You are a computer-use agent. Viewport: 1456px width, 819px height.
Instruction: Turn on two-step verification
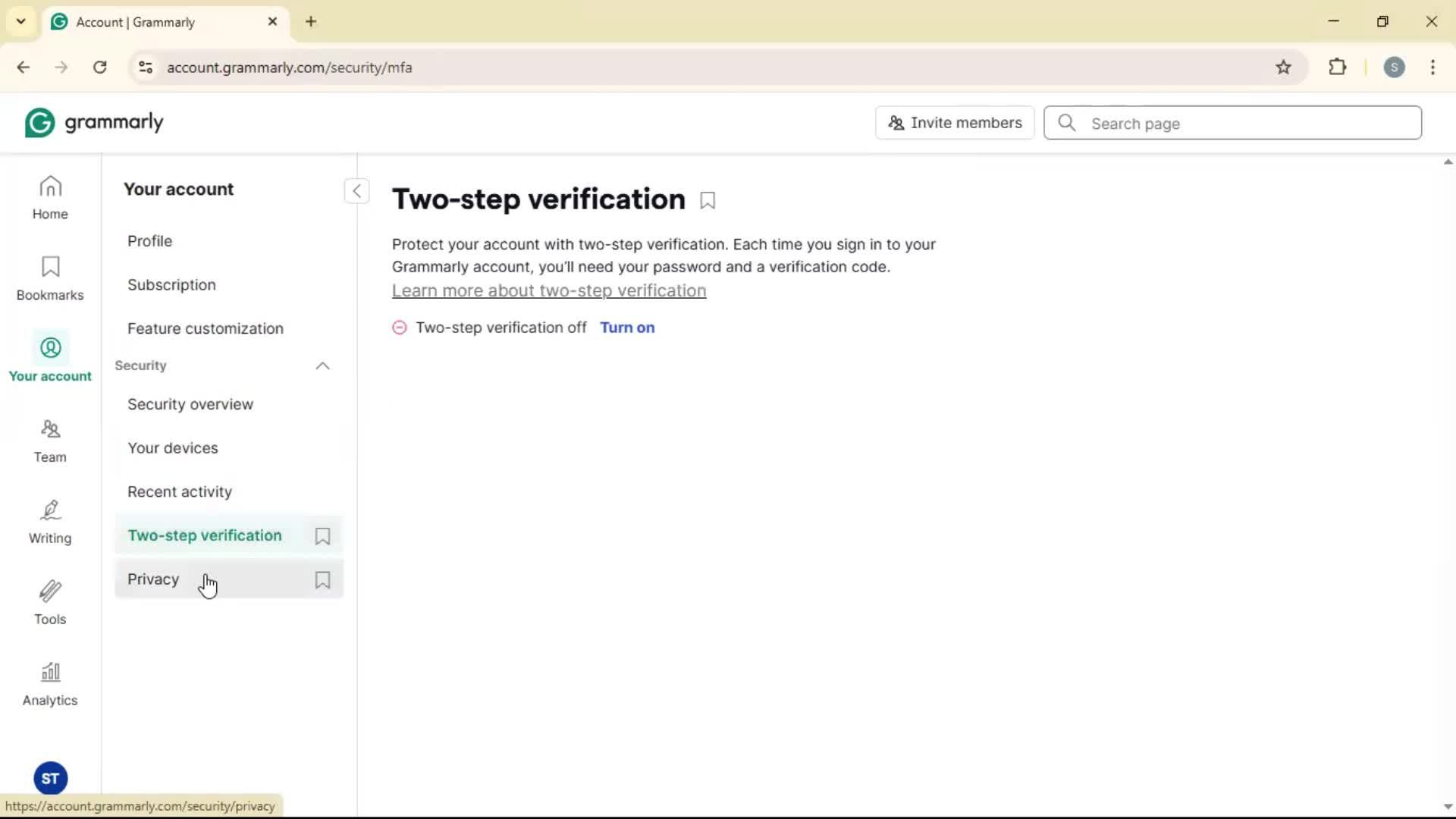627,328
